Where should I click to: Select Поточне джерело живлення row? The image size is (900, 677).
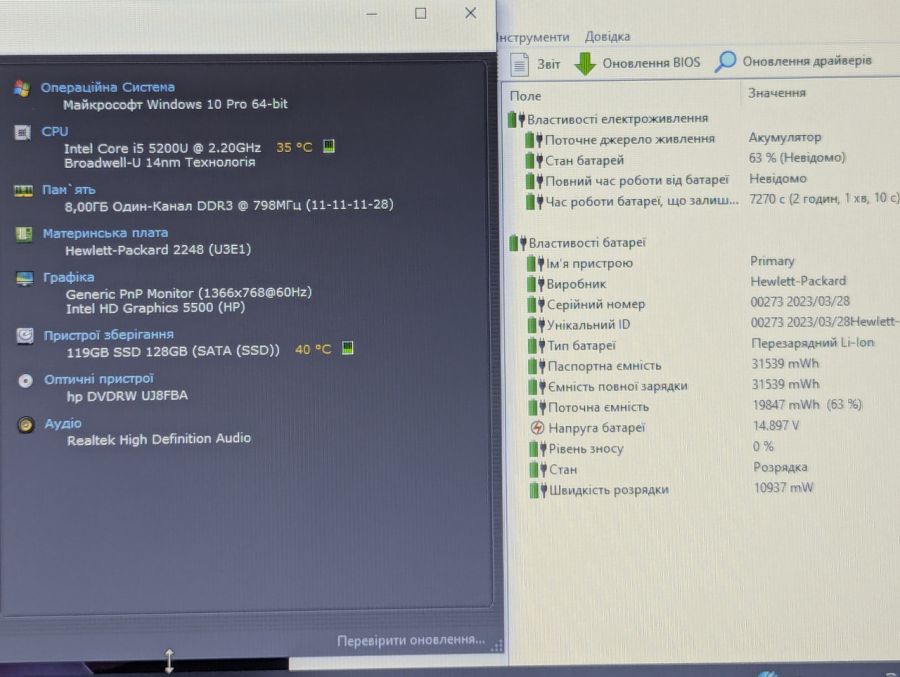[712, 139]
